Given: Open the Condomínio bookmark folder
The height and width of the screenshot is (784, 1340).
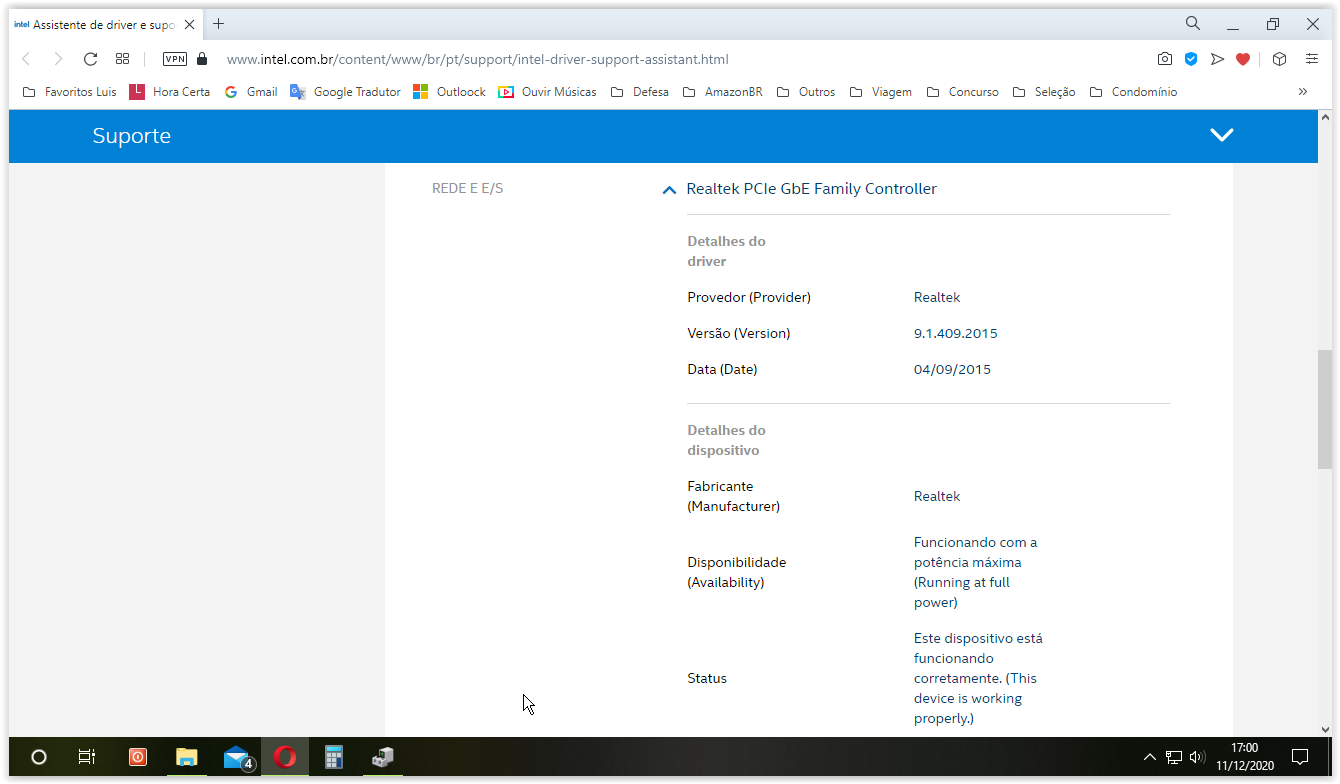Looking at the screenshot, I should pyautogui.click(x=1133, y=92).
